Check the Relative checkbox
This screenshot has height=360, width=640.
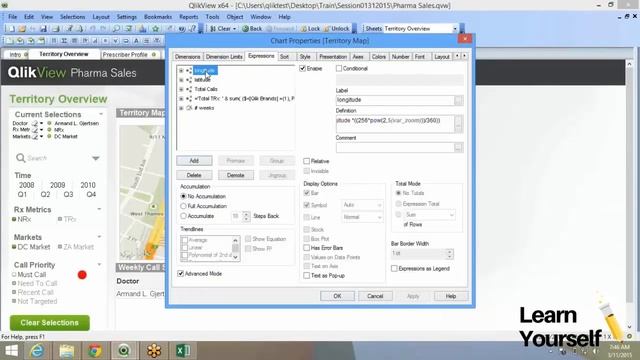tap(307, 161)
